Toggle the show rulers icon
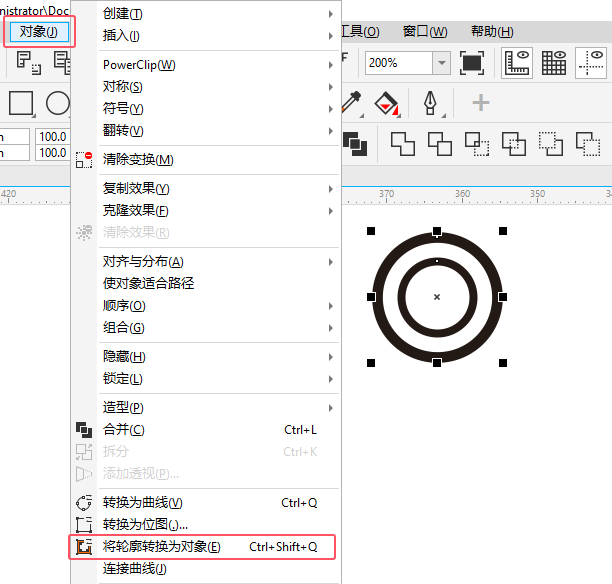This screenshot has width=612, height=584. 517,63
